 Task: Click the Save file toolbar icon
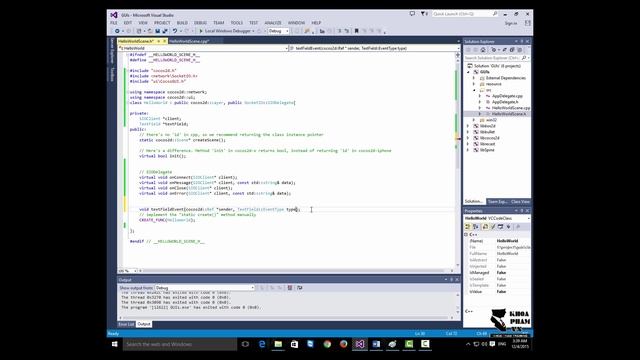click(x=158, y=31)
